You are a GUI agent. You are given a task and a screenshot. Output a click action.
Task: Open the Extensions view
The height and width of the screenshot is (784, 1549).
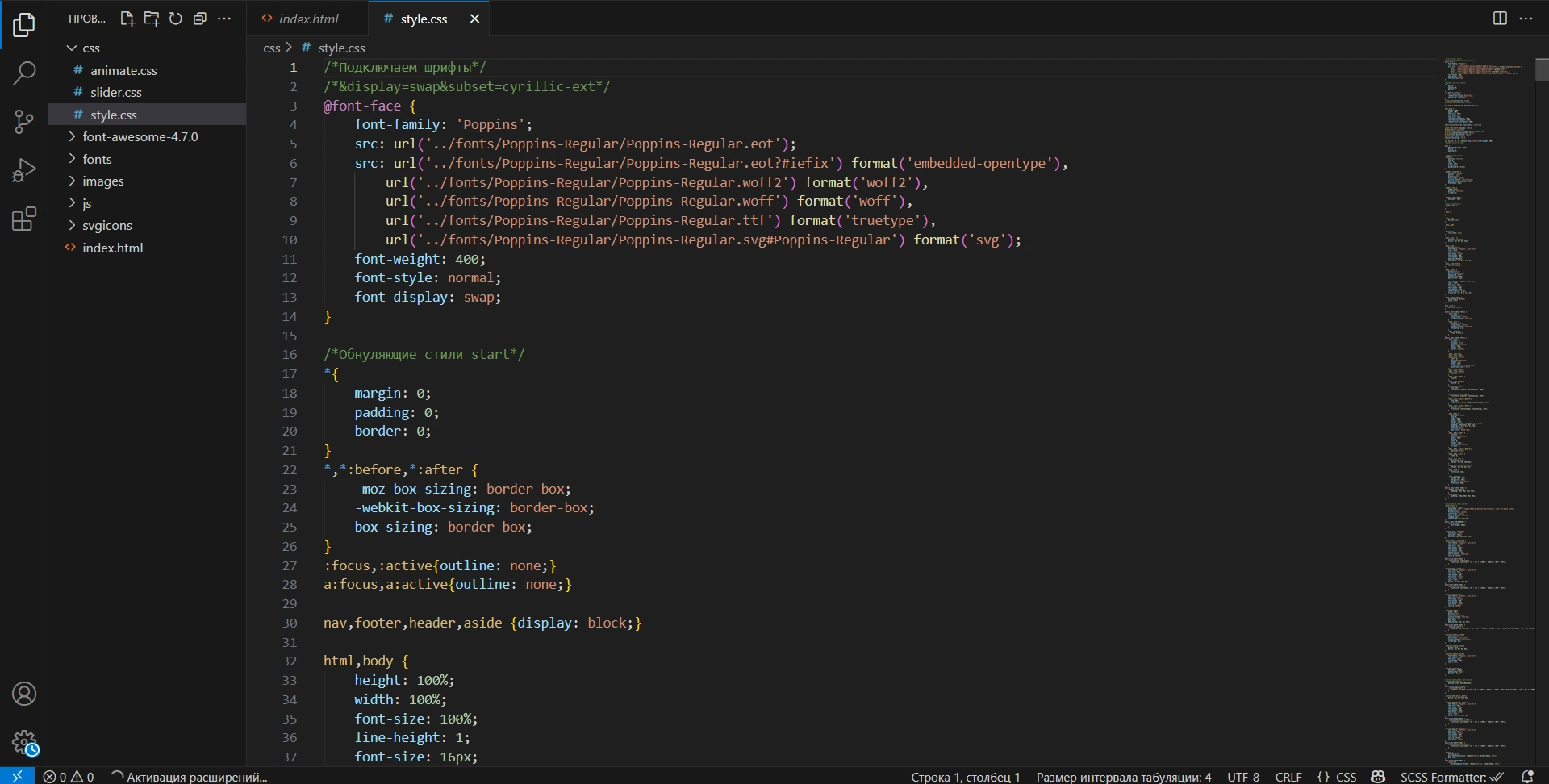click(24, 219)
